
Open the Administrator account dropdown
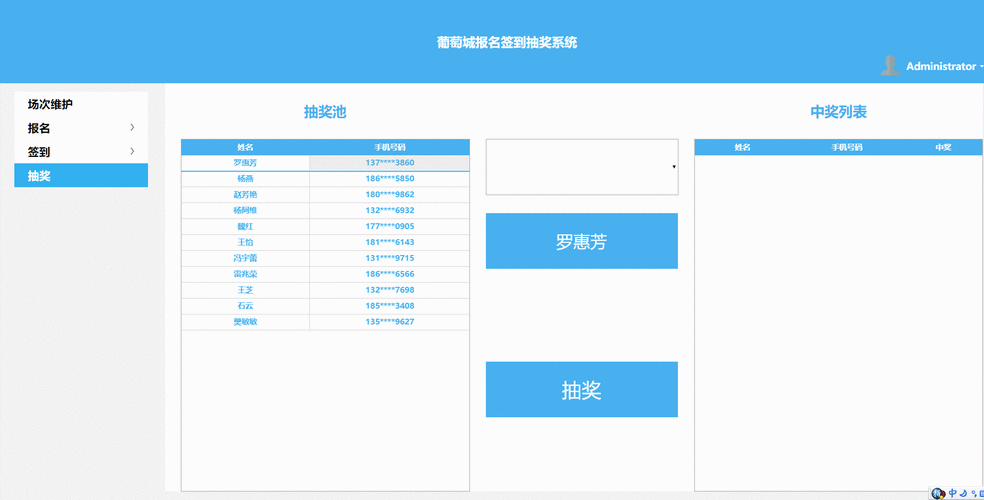point(942,67)
